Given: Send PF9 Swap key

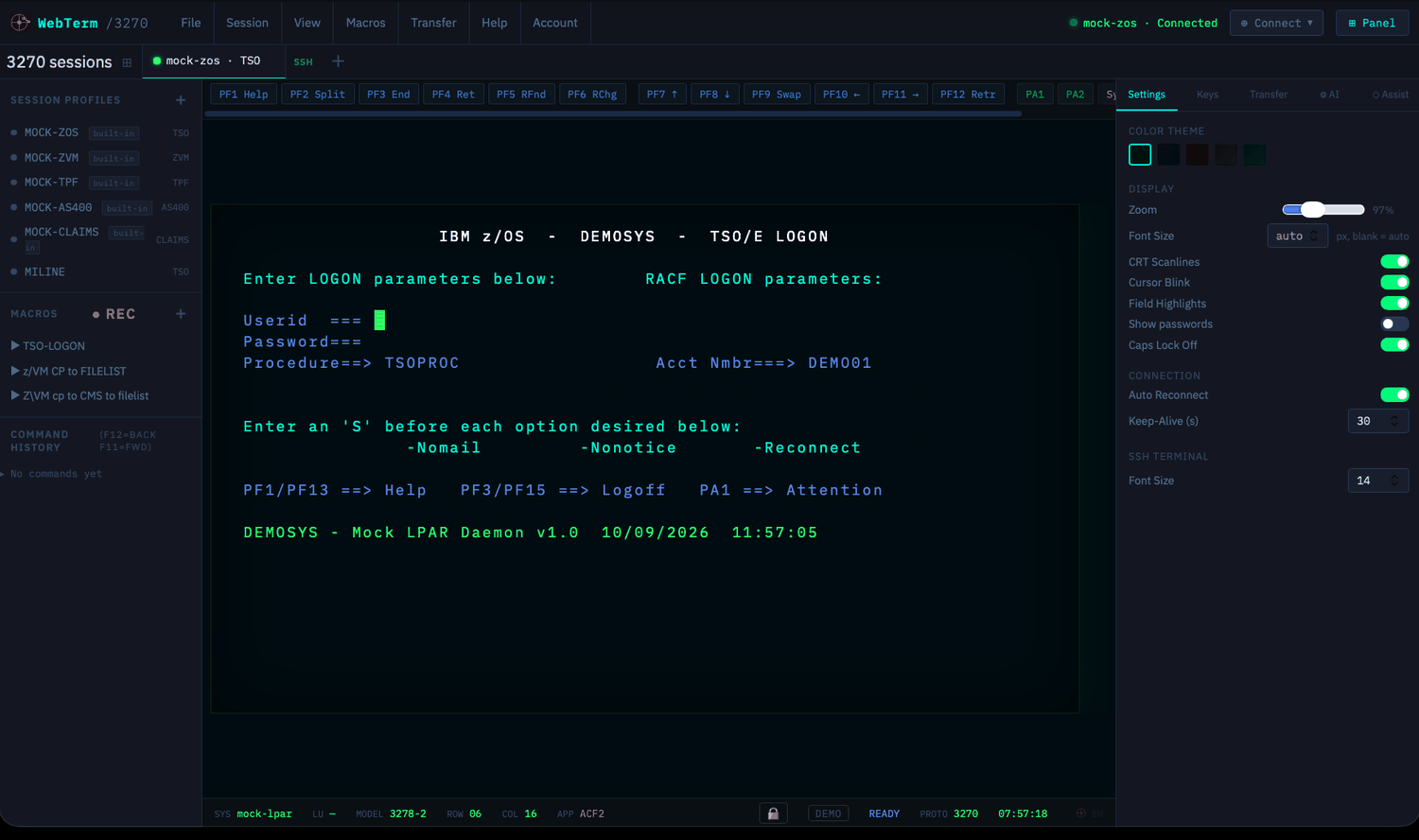Looking at the screenshot, I should pyautogui.click(x=777, y=95).
